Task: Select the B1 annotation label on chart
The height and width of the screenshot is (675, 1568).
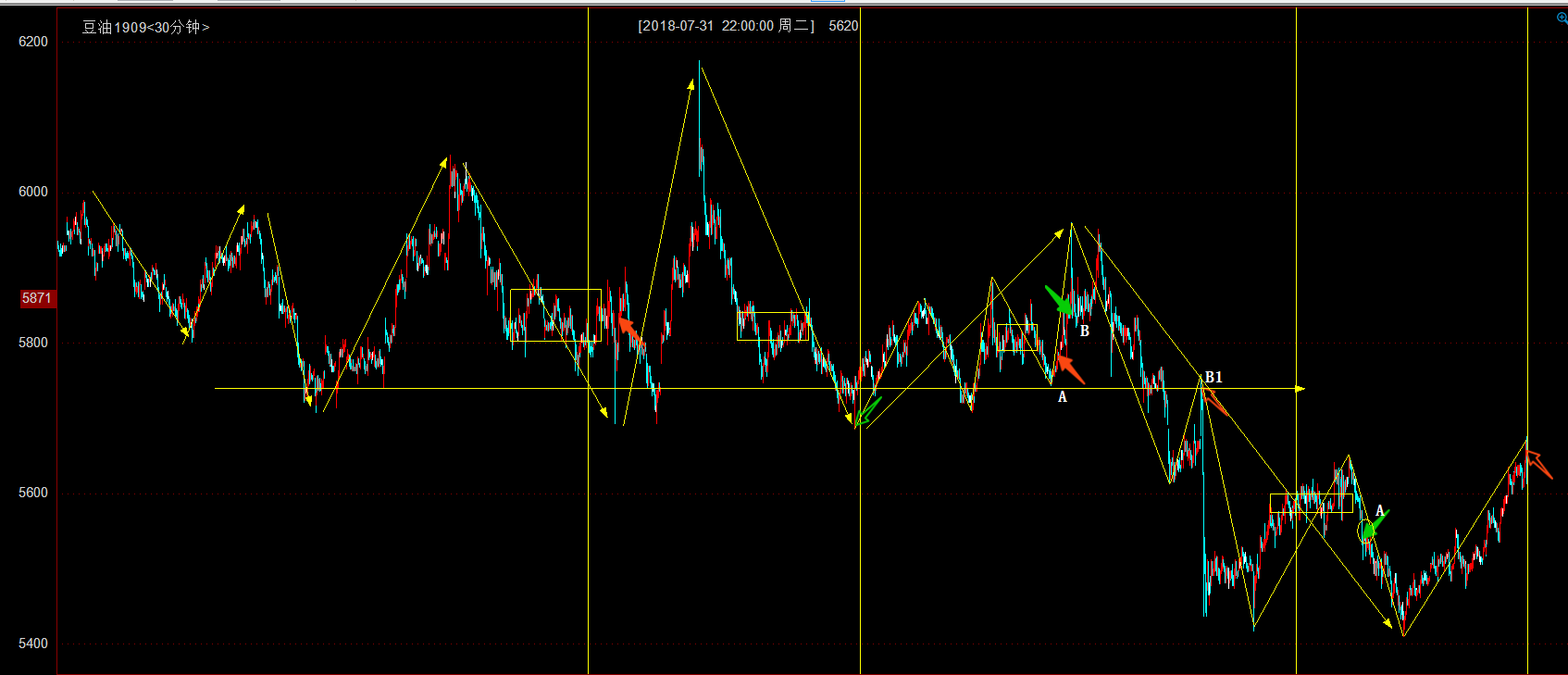Action: click(1213, 377)
